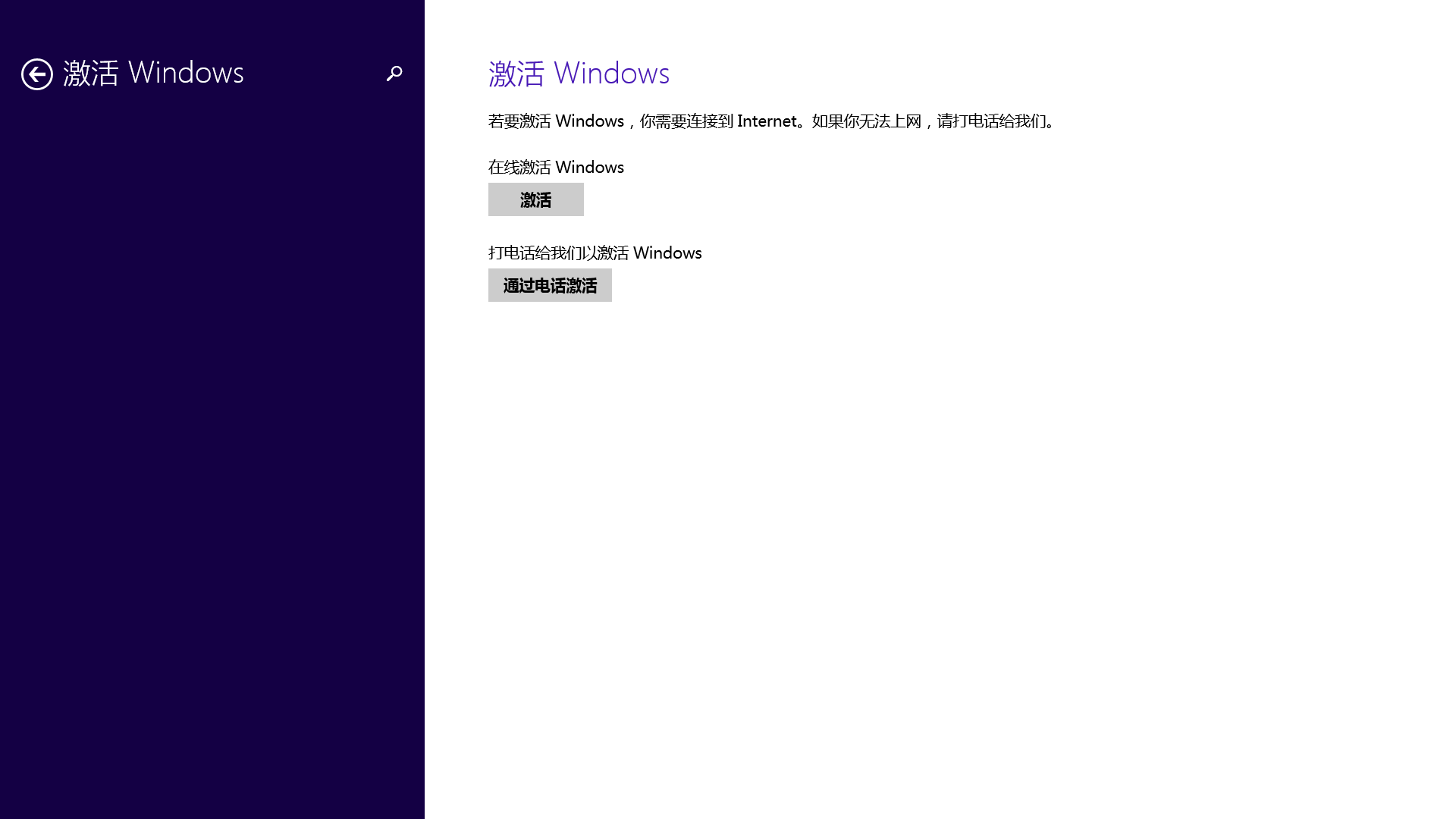Open search with the magnifier icon
The height and width of the screenshot is (819, 1456).
click(x=394, y=74)
